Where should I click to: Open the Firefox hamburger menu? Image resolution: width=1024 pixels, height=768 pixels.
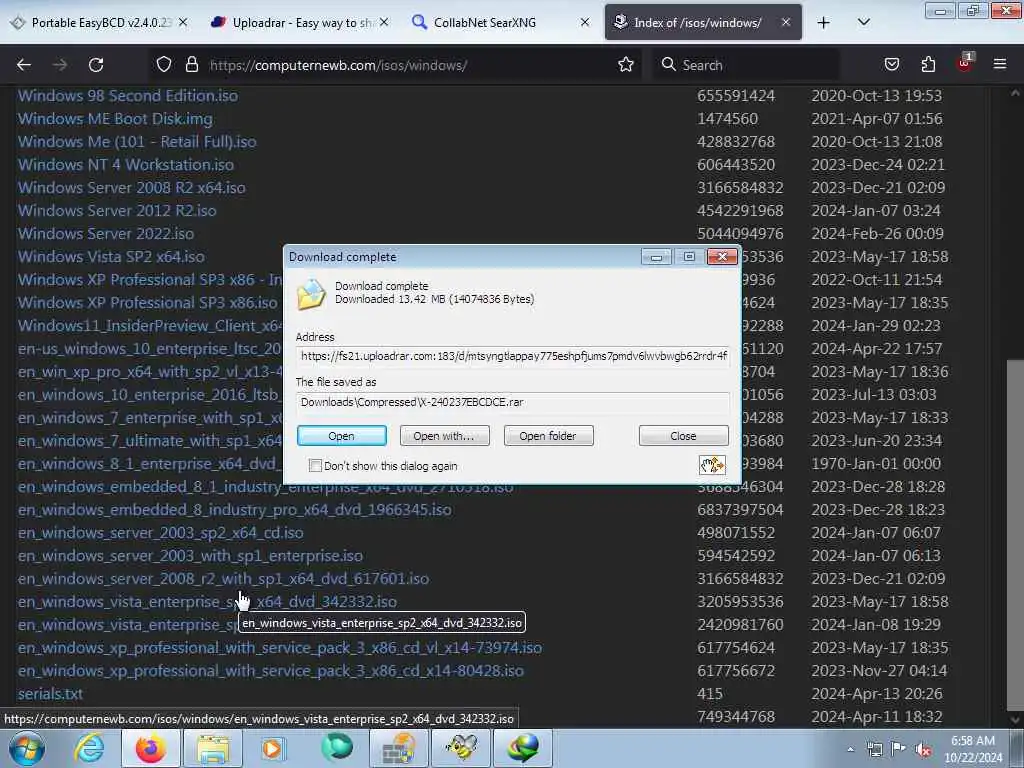point(1000,65)
